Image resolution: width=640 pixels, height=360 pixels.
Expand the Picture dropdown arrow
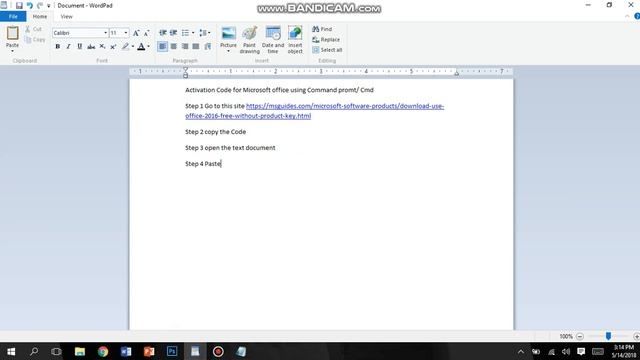[x=229, y=51]
